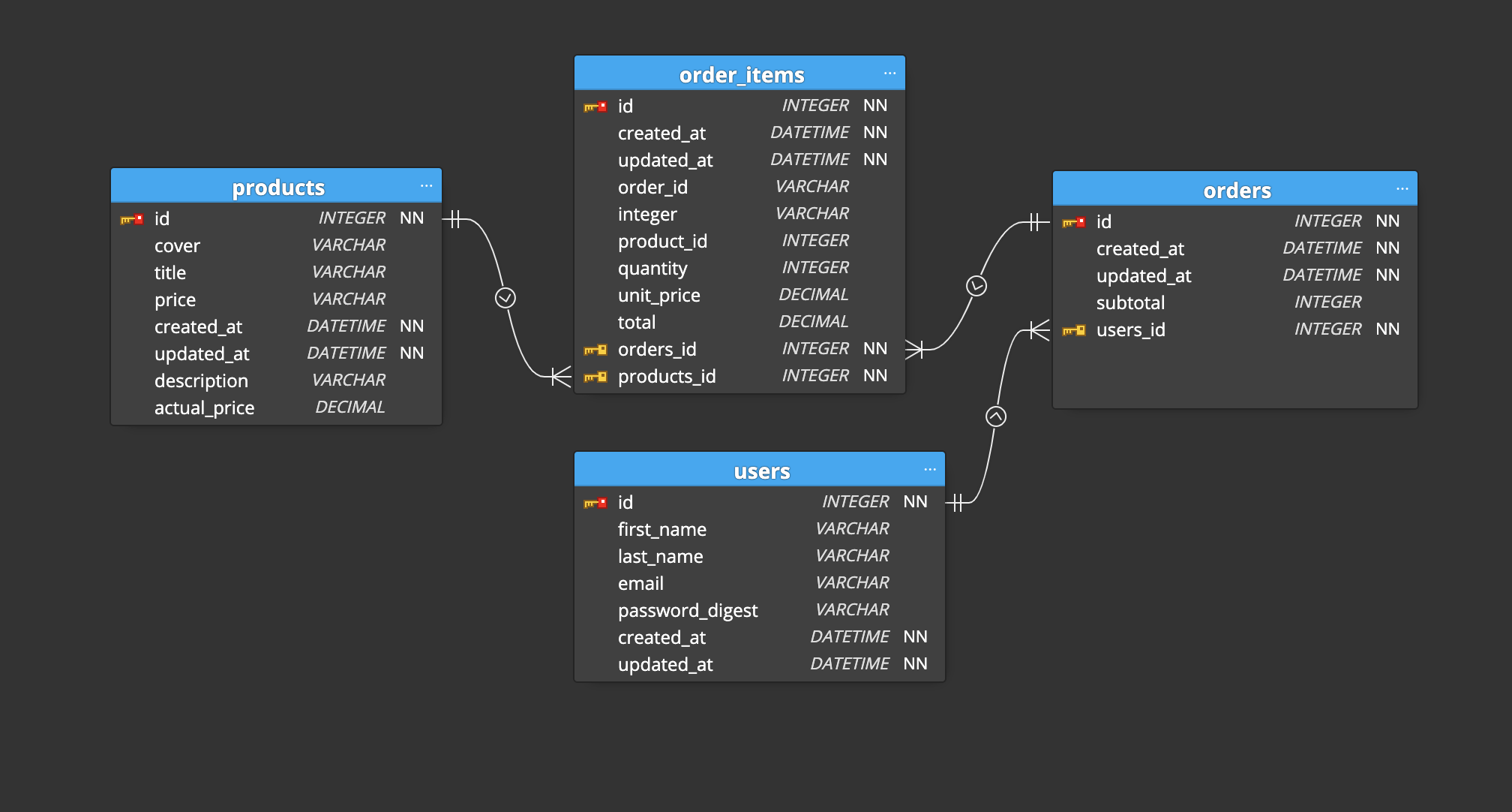This screenshot has width=1512, height=812.
Task: Click the primary key icon on users id row
Action: (x=593, y=502)
